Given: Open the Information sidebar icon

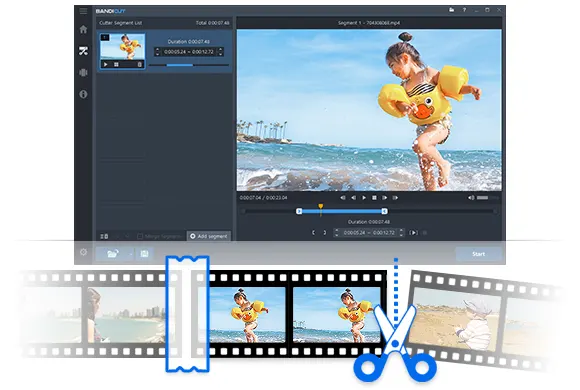Looking at the screenshot, I should pyautogui.click(x=83, y=94).
